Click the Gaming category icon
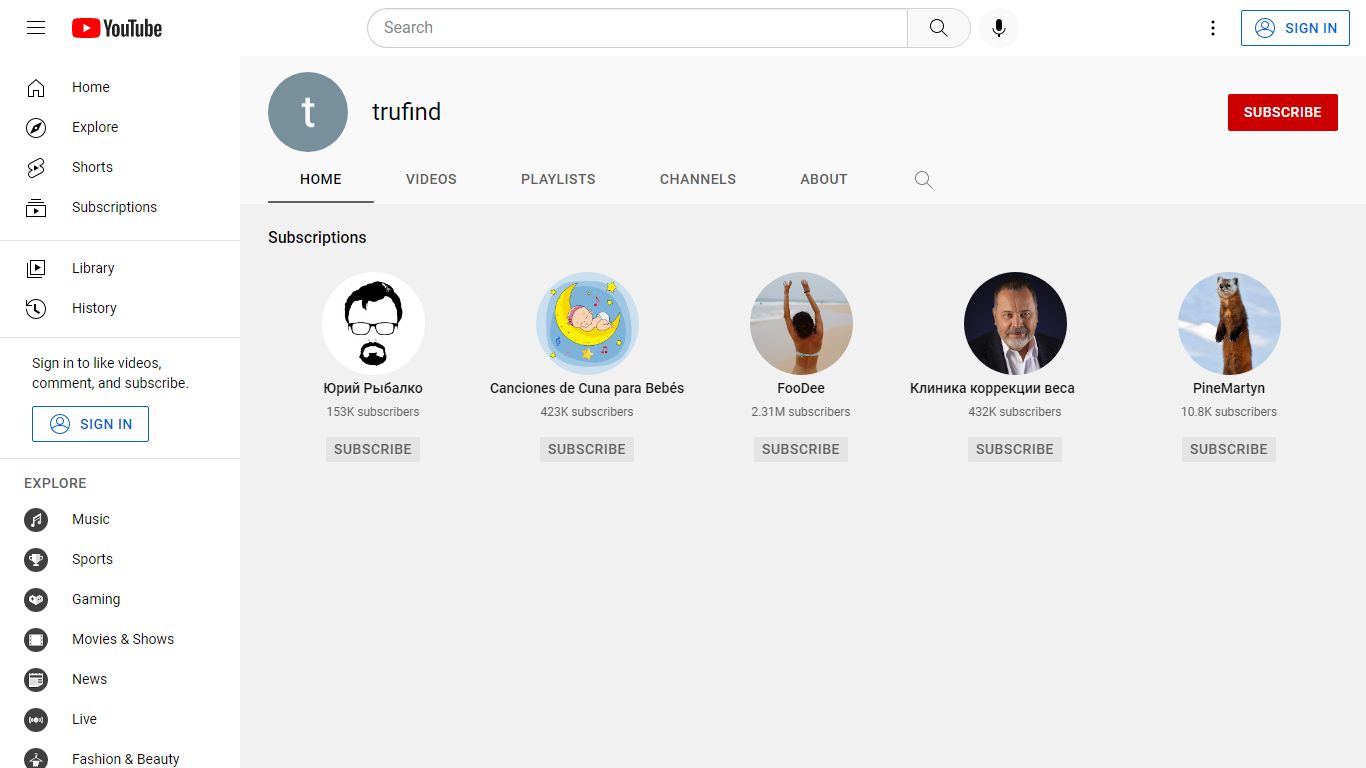Screen dimensions: 1366x768 tap(36, 599)
